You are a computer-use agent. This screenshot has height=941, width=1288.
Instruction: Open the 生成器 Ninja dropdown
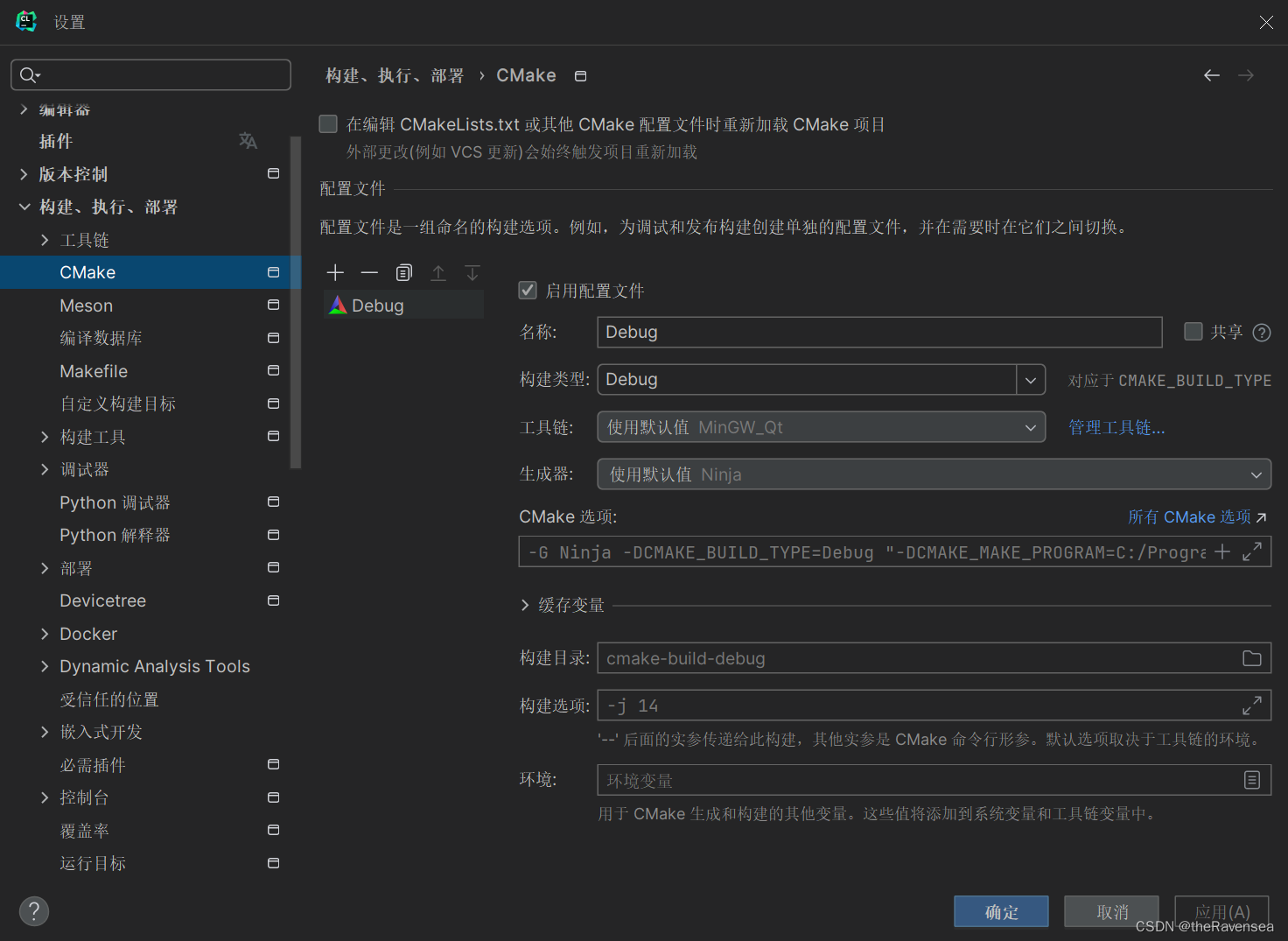pos(934,474)
